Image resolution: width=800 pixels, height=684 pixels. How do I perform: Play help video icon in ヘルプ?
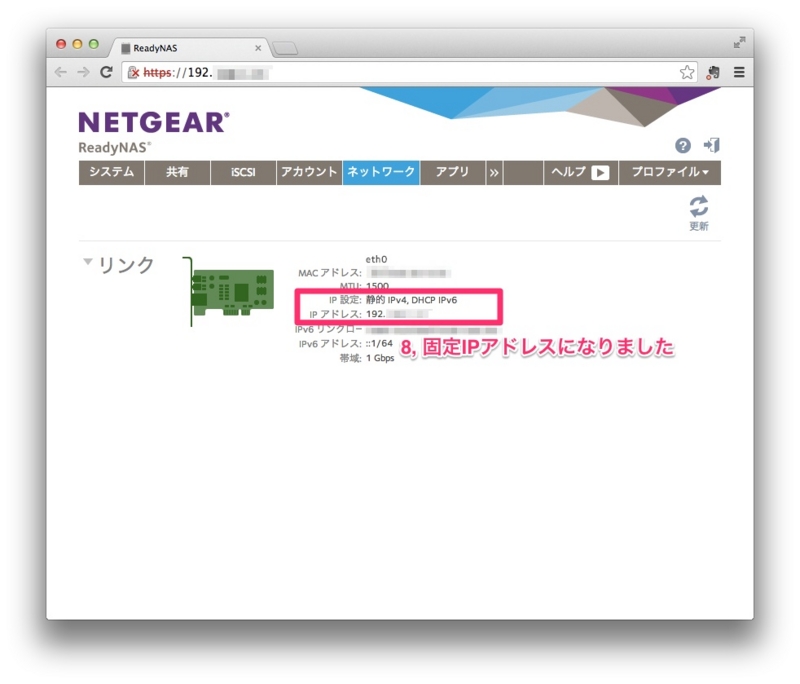coord(600,173)
